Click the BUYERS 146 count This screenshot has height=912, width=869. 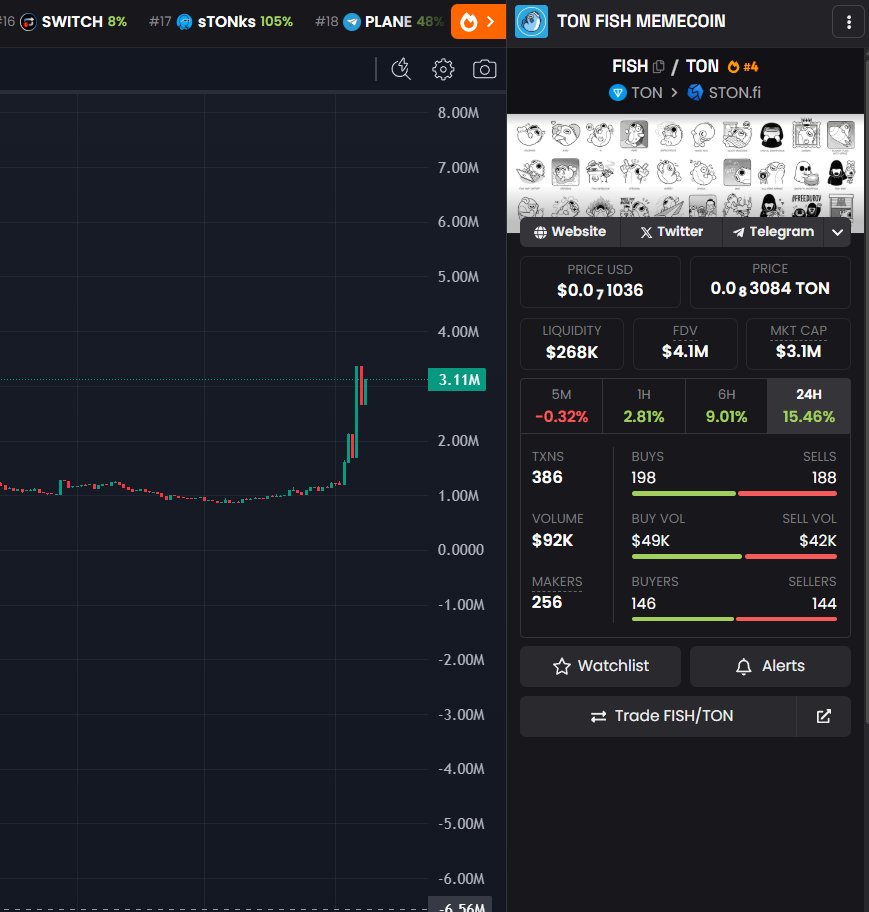pyautogui.click(x=643, y=603)
